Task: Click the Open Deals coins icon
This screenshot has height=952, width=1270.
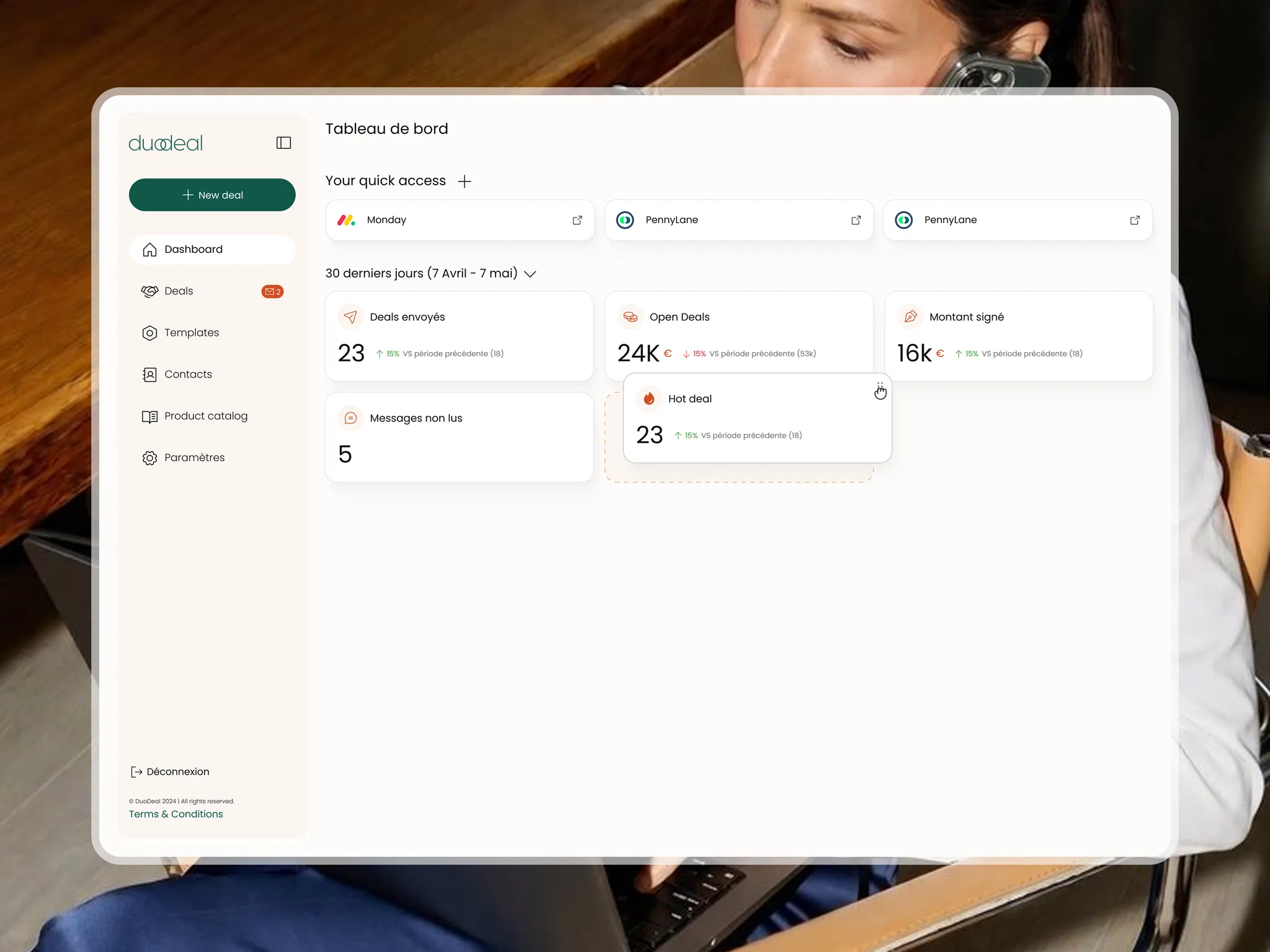Action: pos(630,317)
